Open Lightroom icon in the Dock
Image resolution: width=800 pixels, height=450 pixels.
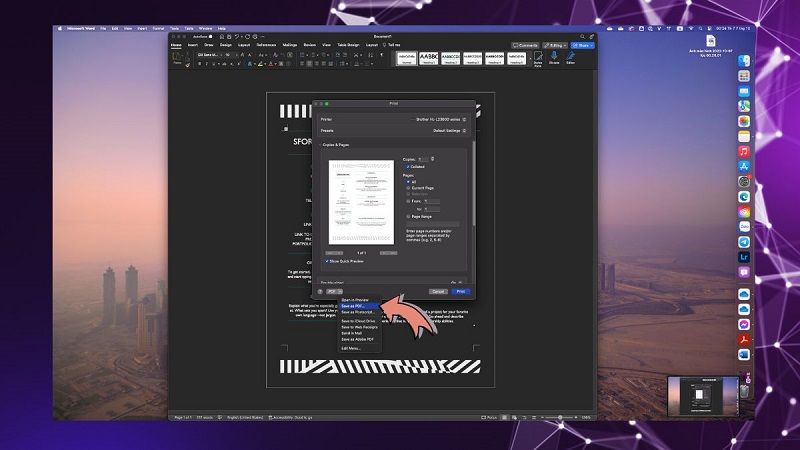click(744, 257)
